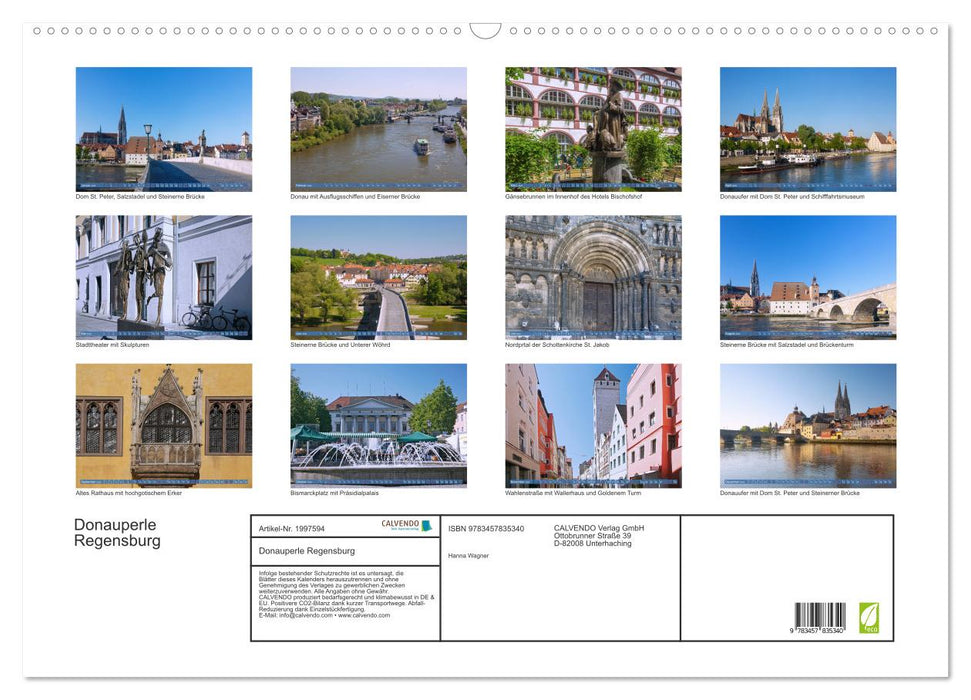Viewport: 971px width, 700px height.
Task: Click the author name Hanna Wagner
Action: pyautogui.click(x=467, y=556)
